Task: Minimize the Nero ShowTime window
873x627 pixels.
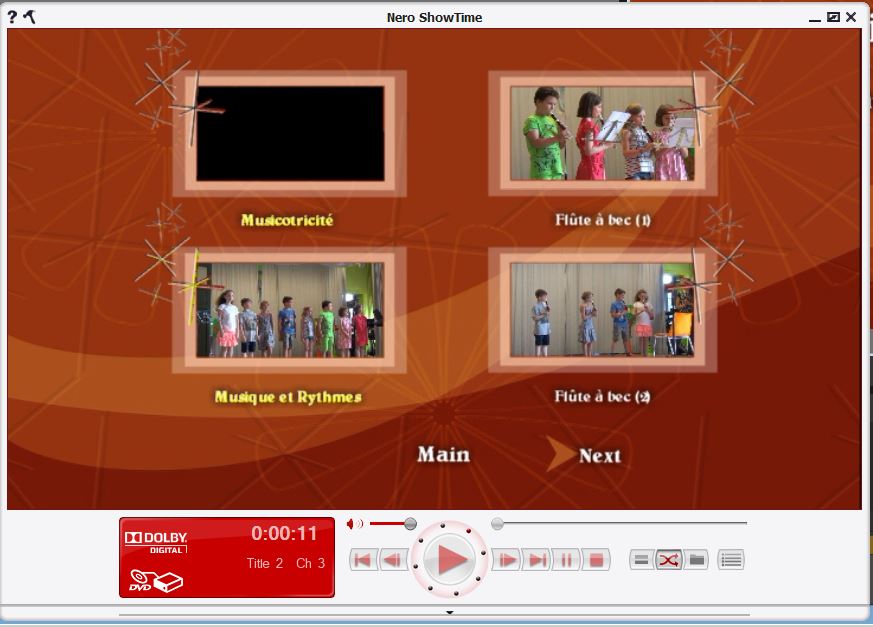Action: [815, 19]
